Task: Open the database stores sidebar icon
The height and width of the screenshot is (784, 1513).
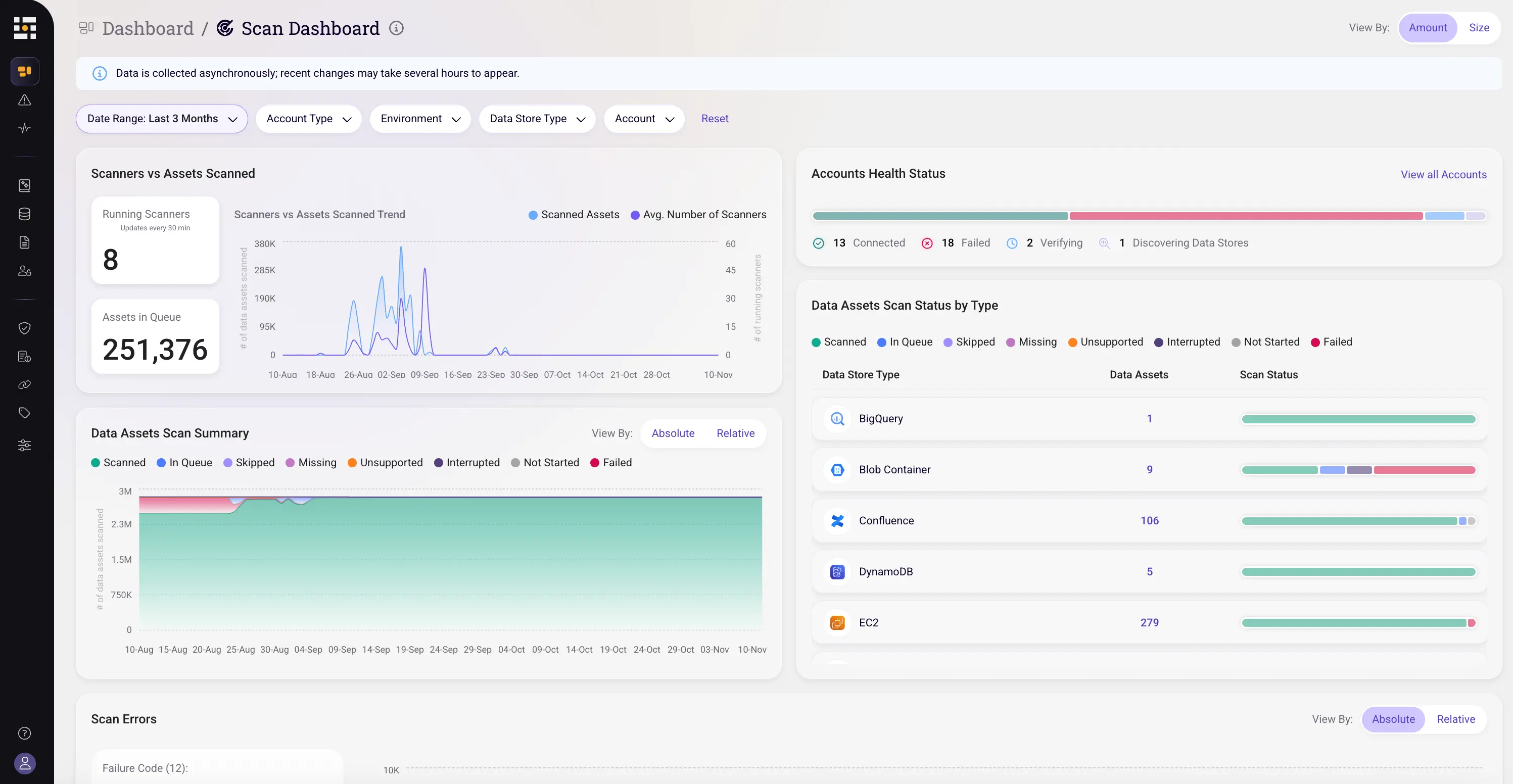Action: coord(24,214)
